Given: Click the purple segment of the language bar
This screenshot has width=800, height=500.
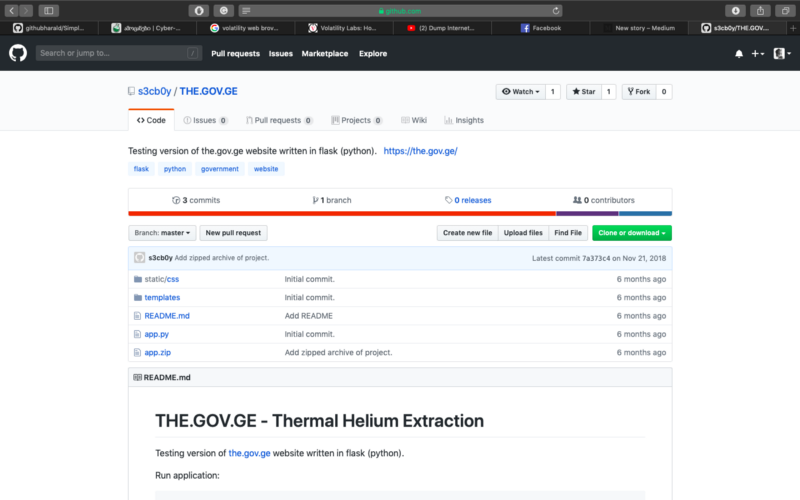Looking at the screenshot, I should point(587,214).
